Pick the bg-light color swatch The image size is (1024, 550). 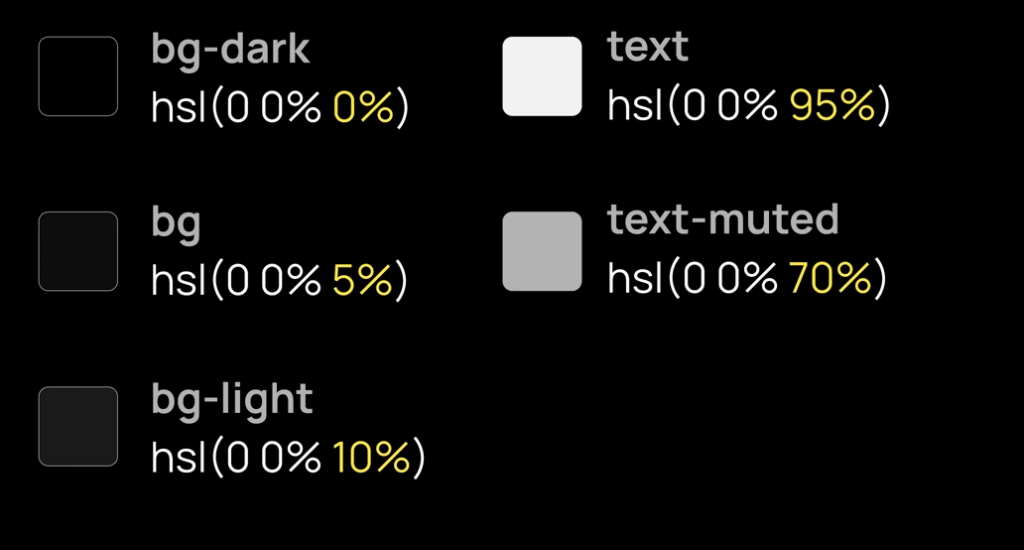tap(78, 426)
